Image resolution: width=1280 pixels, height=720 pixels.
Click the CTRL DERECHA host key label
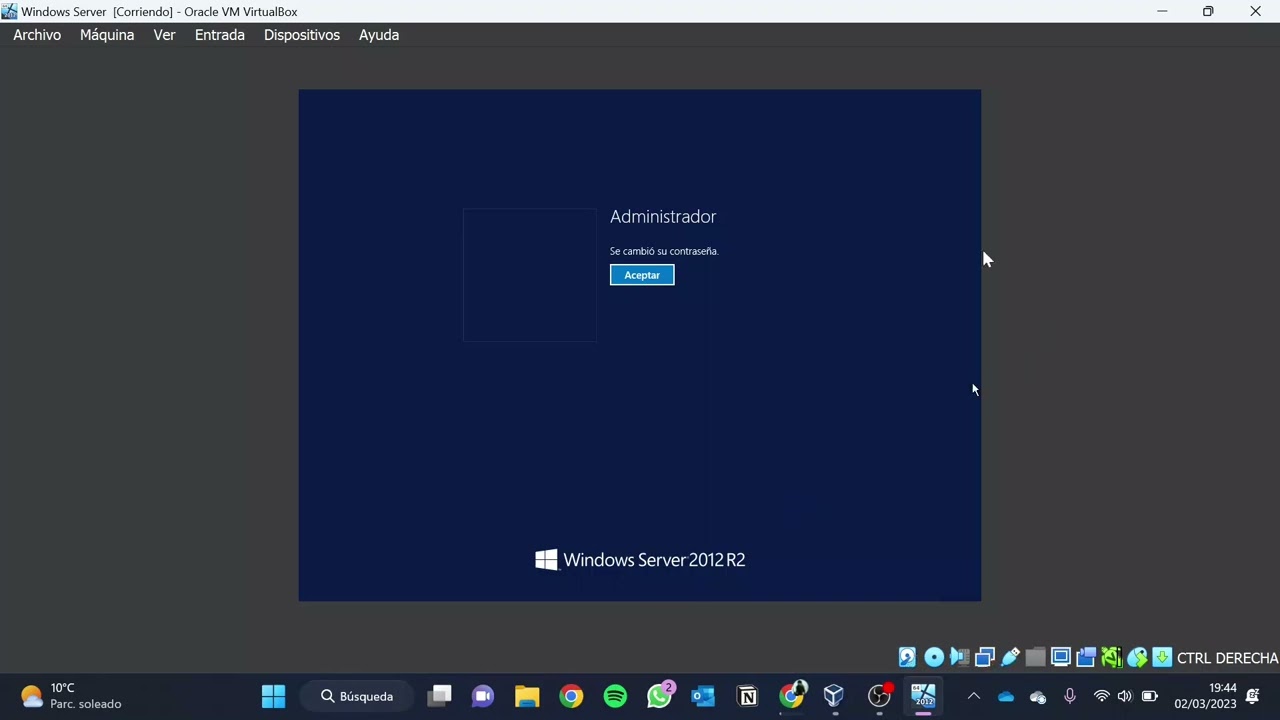1228,658
